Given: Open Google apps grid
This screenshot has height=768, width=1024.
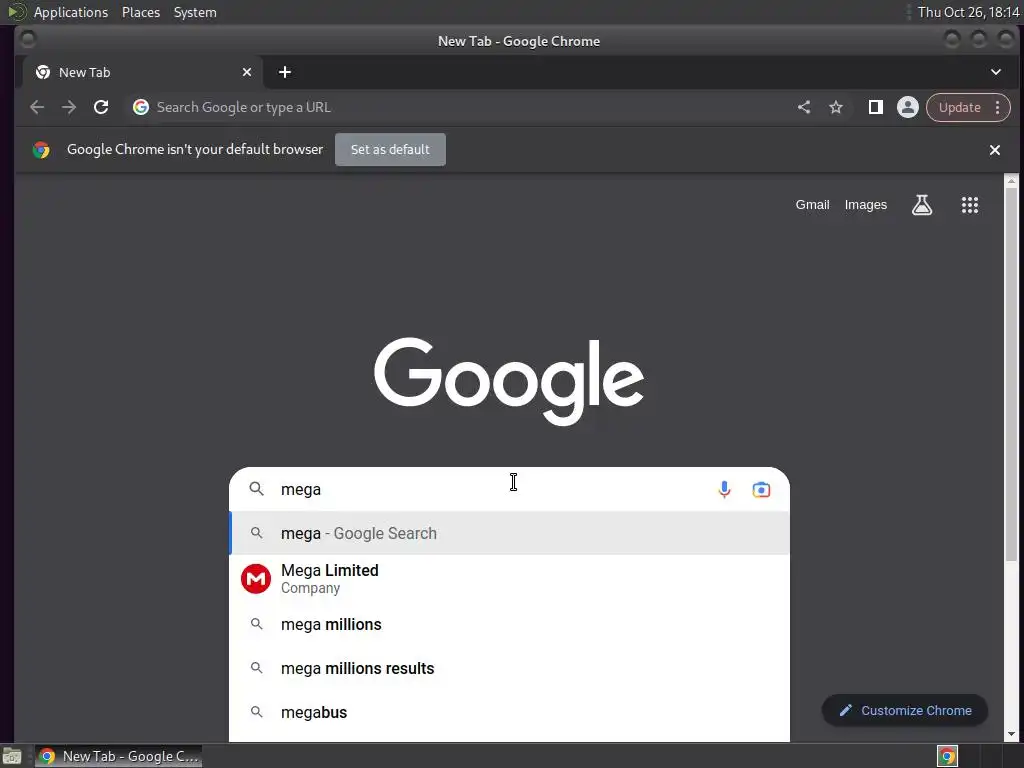Looking at the screenshot, I should (970, 205).
